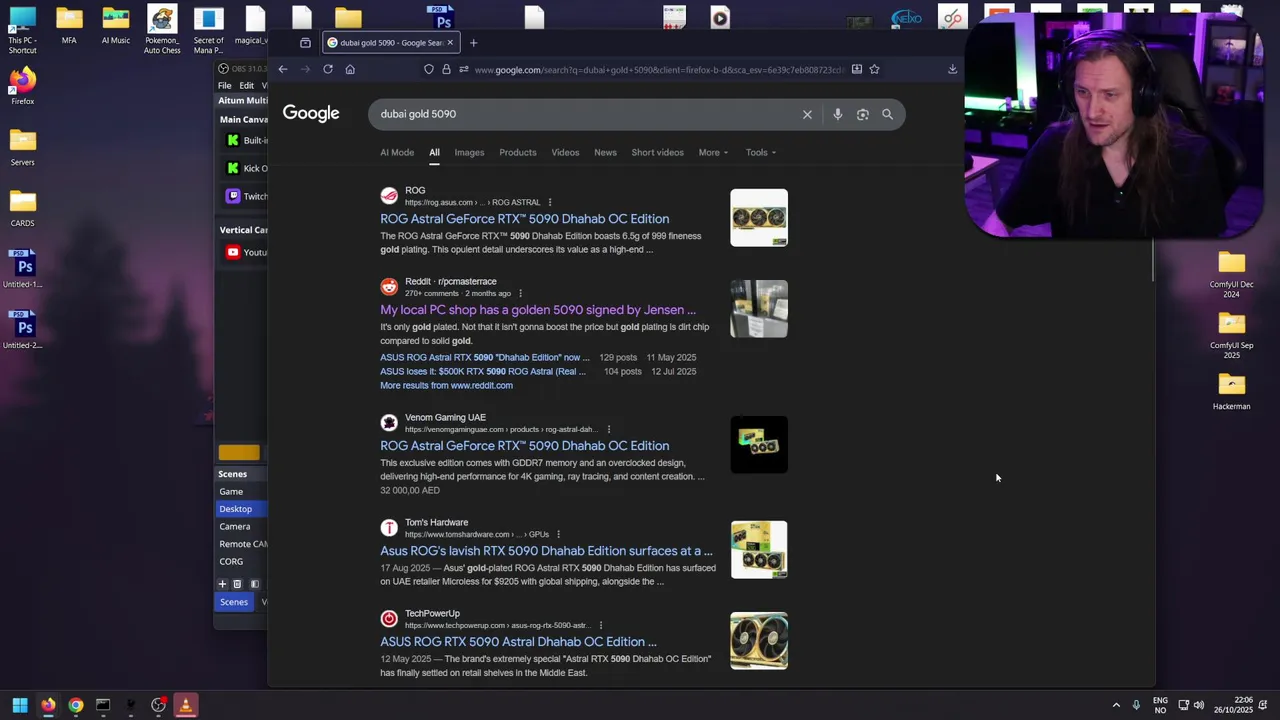1280x720 pixels.
Task: Click the ROG result thumbnail image
Action: 759,218
